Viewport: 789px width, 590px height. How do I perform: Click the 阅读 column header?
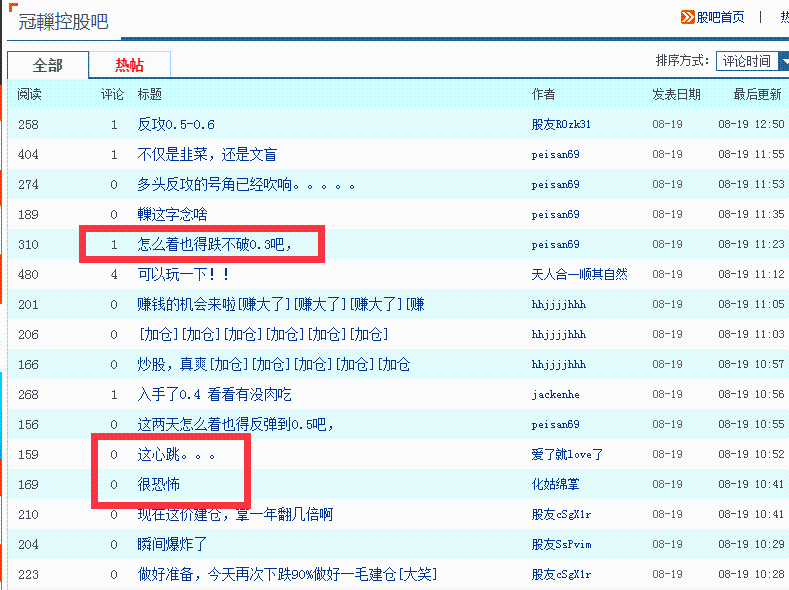click(29, 94)
